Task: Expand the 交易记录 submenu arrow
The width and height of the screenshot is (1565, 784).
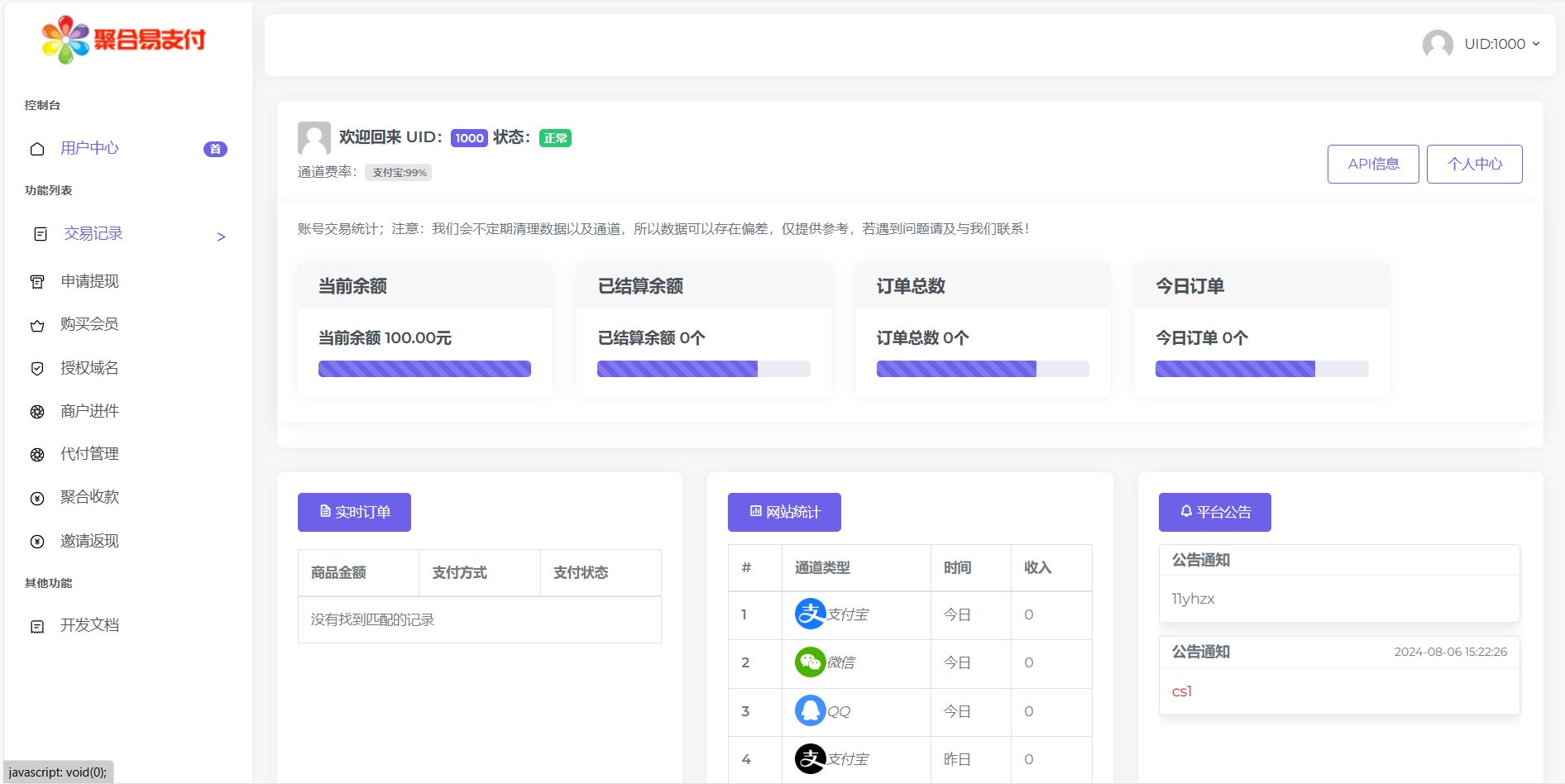Action: pyautogui.click(x=220, y=236)
